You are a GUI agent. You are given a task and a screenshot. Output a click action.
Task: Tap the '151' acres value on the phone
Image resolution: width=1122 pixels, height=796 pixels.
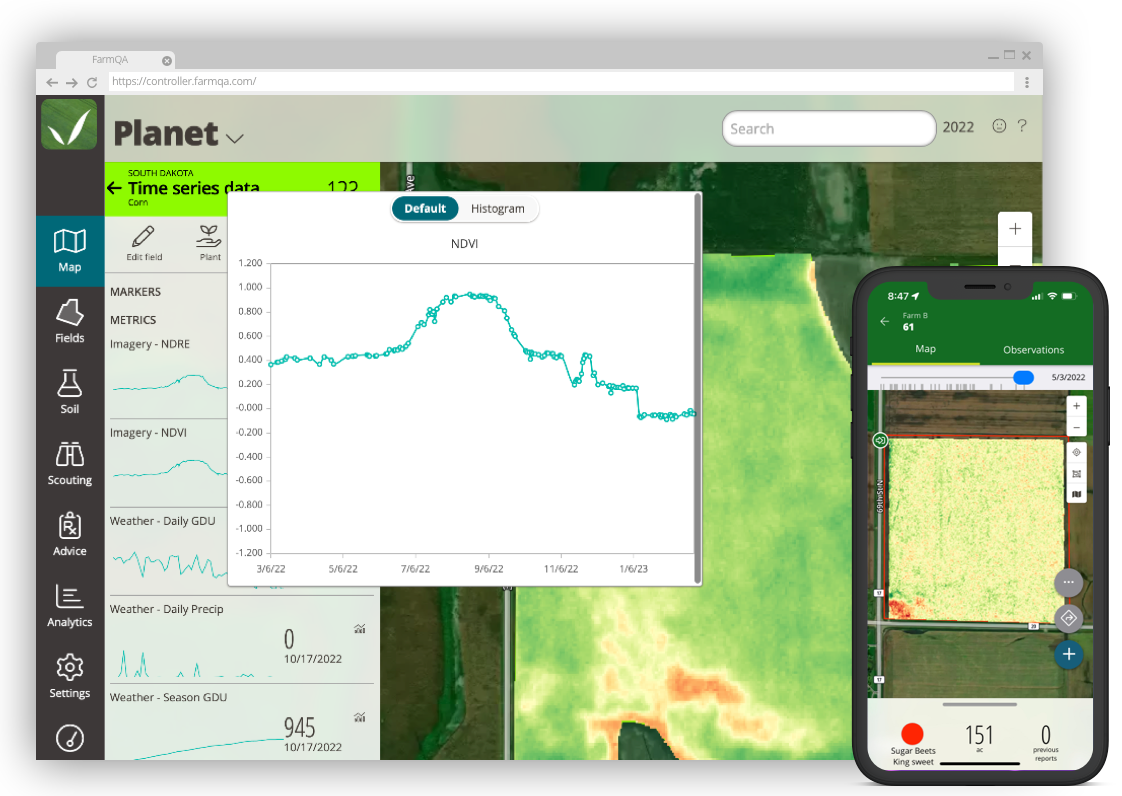979,735
